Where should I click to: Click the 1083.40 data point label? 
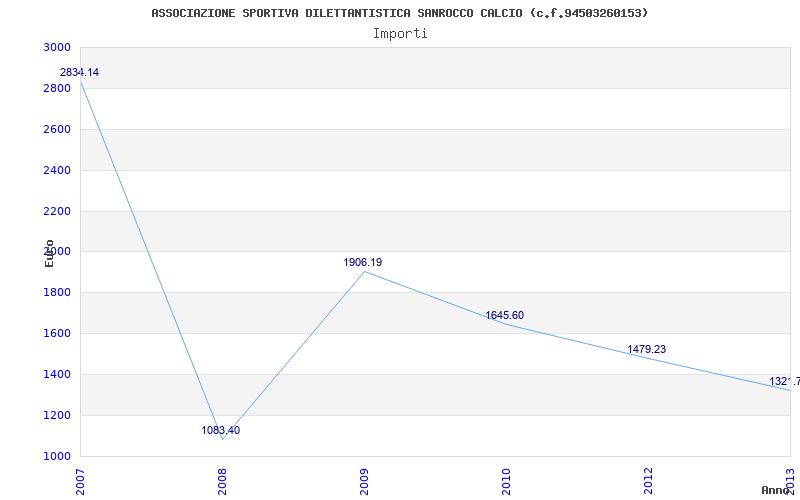click(220, 430)
